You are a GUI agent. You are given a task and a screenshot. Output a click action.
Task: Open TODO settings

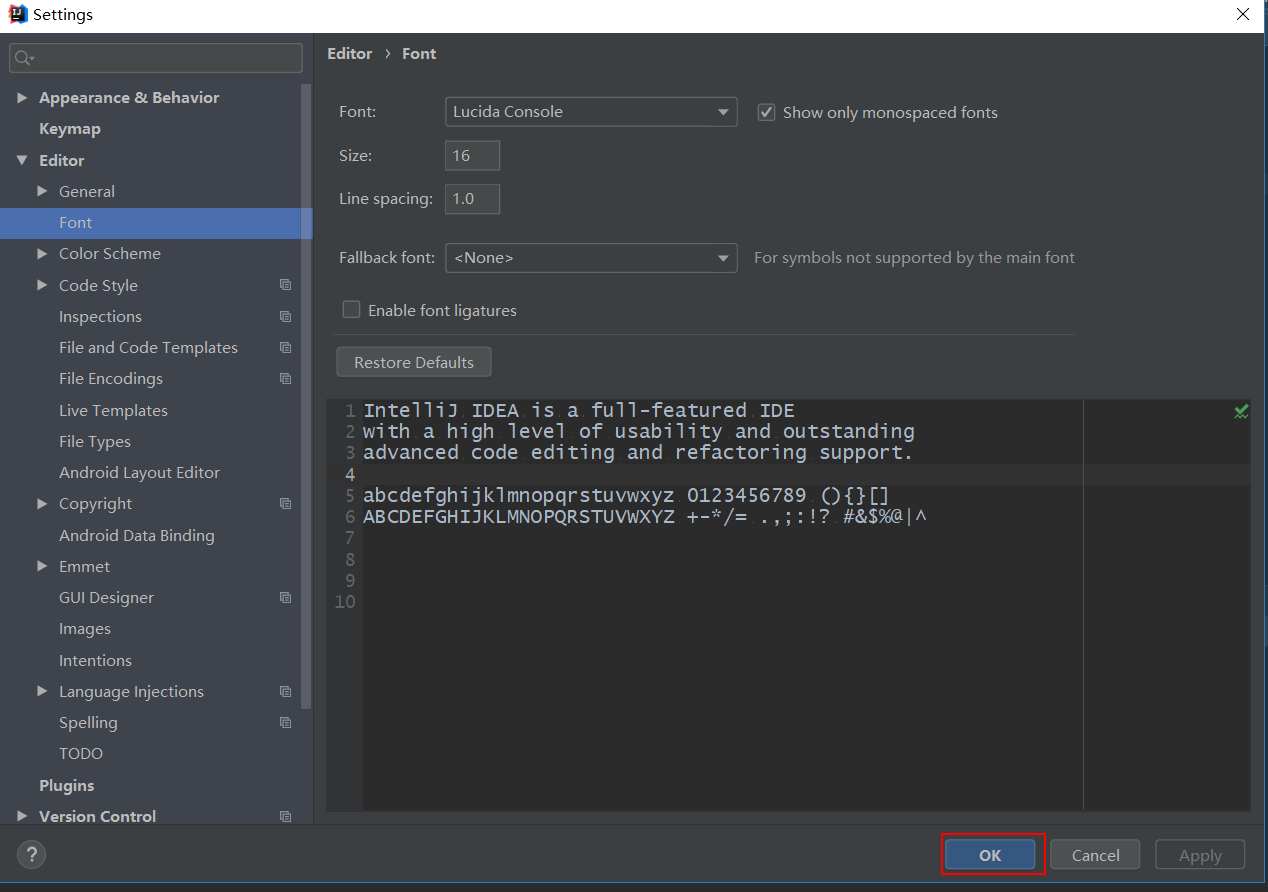click(81, 754)
